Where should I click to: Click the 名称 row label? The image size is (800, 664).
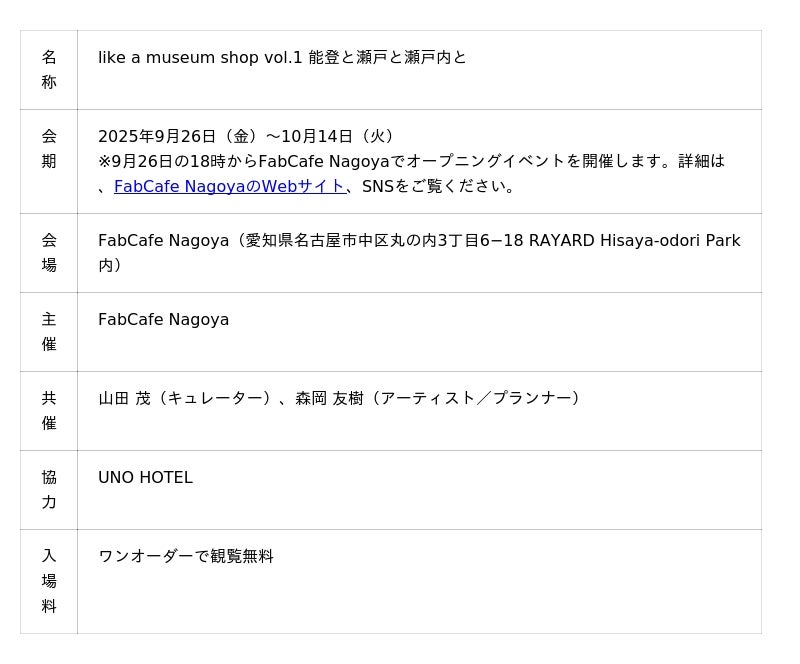click(x=49, y=70)
